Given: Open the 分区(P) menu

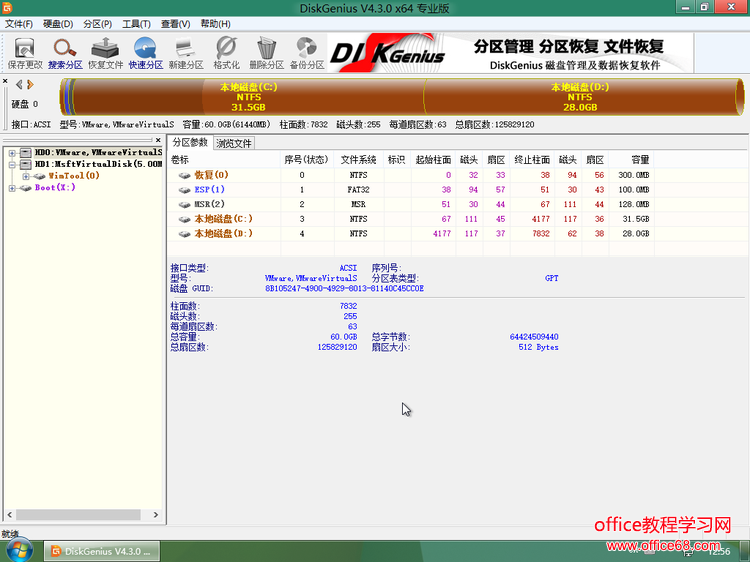Looking at the screenshot, I should (97, 24).
